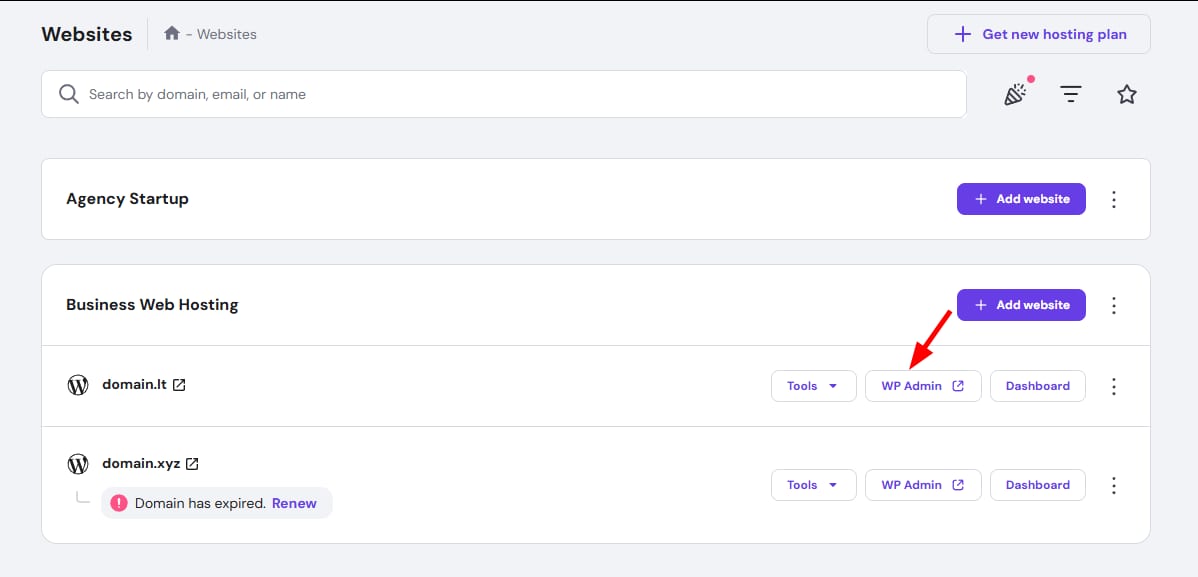The width and height of the screenshot is (1198, 577).
Task: Click WP Admin button for domain.lt
Action: click(922, 386)
